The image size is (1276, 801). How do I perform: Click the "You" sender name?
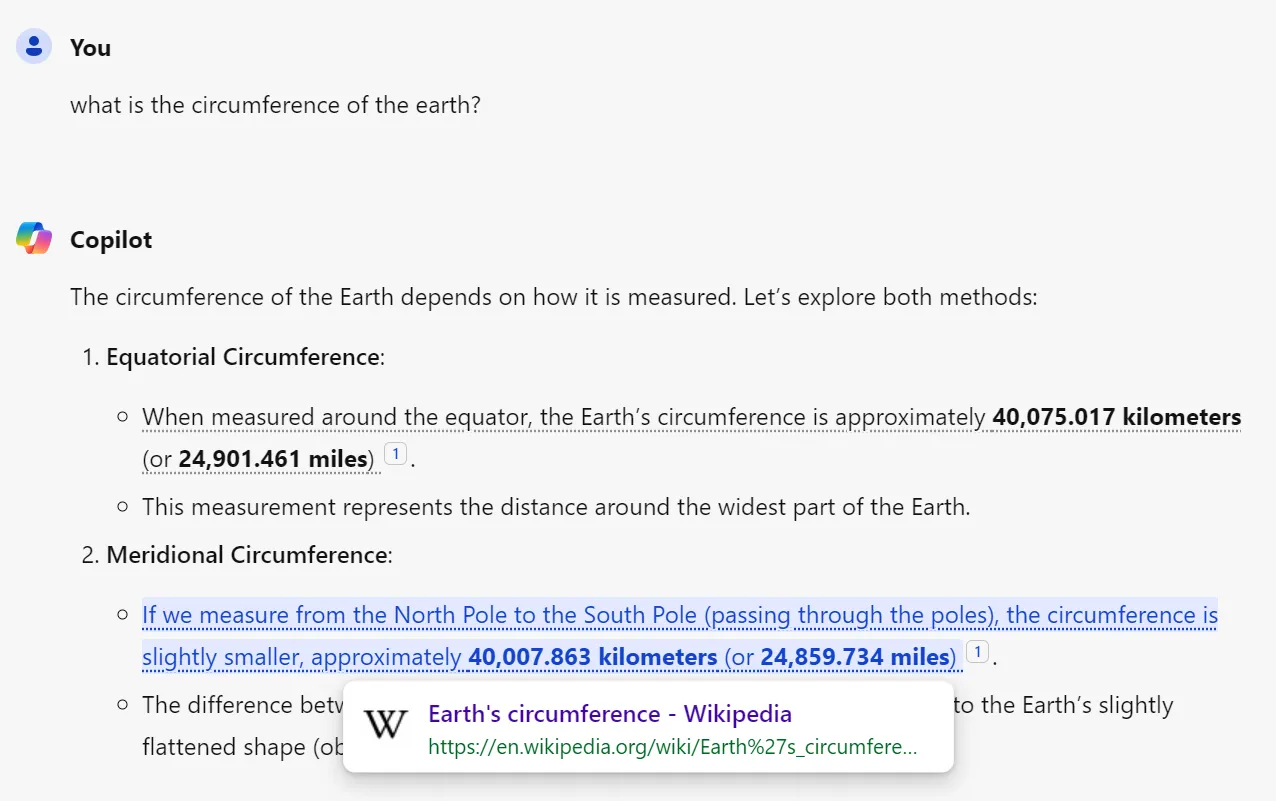(x=90, y=48)
